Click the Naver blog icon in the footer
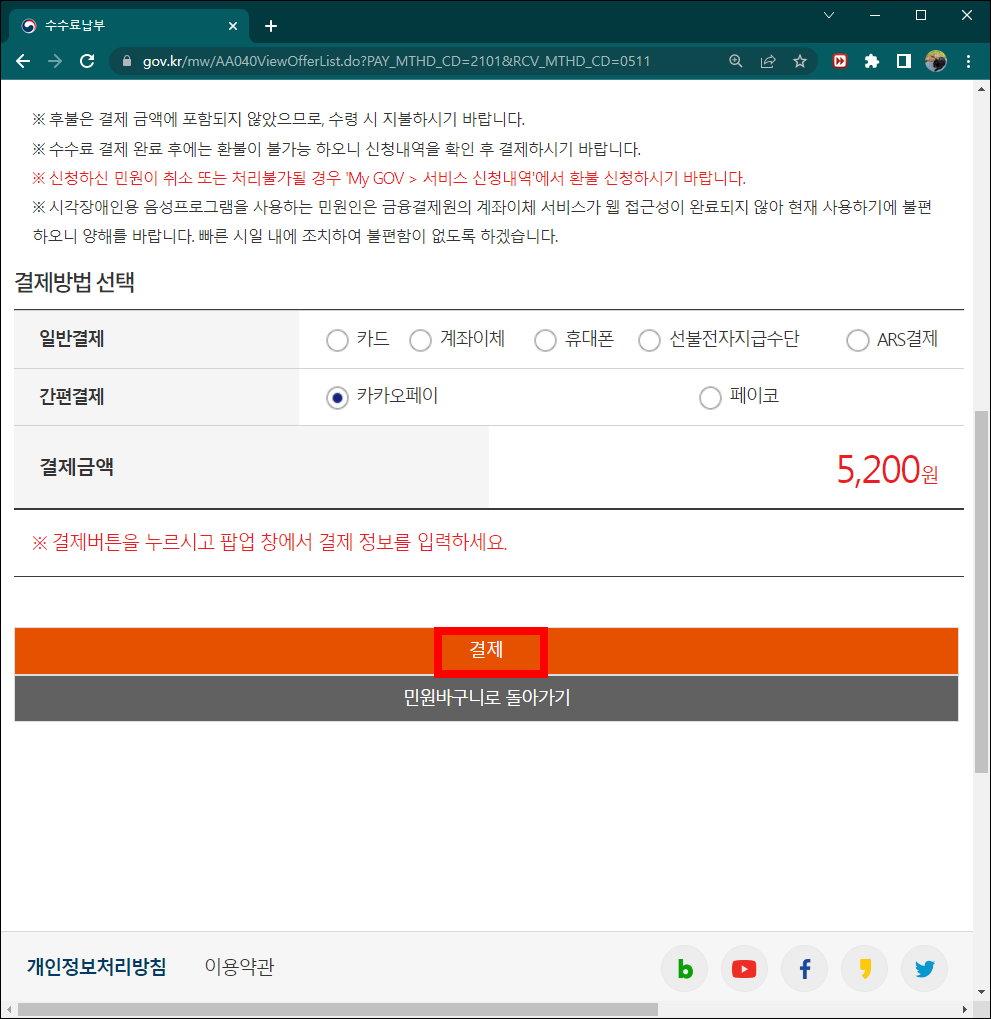 click(684, 968)
